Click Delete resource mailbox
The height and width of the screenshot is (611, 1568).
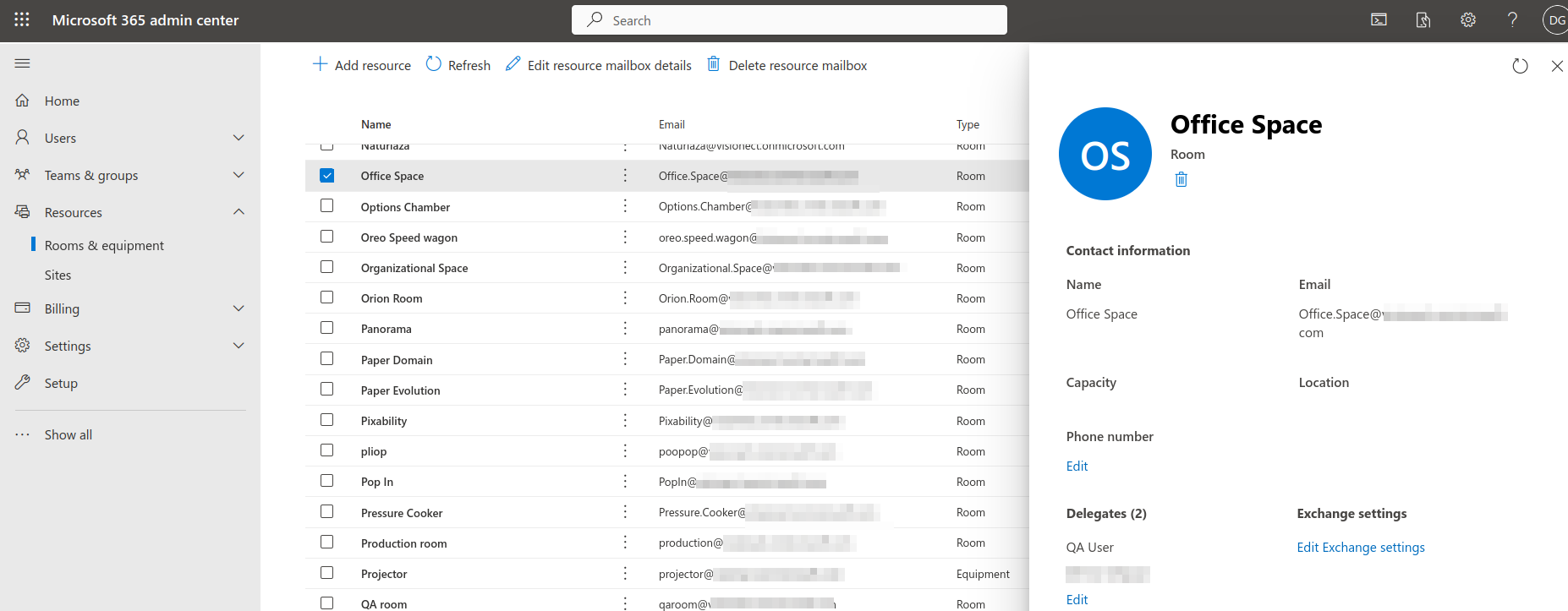(x=787, y=65)
